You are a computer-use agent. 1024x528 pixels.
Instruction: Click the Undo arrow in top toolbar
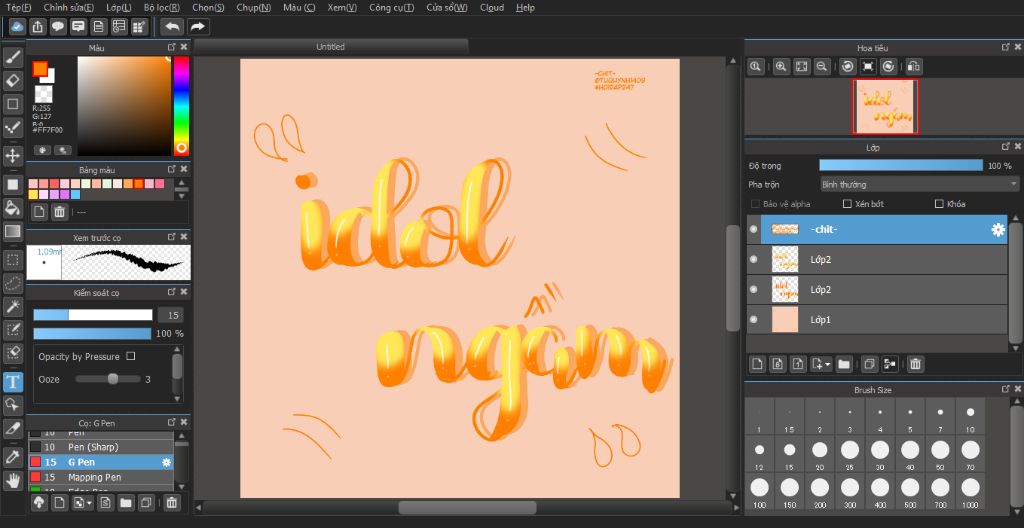pos(172,27)
